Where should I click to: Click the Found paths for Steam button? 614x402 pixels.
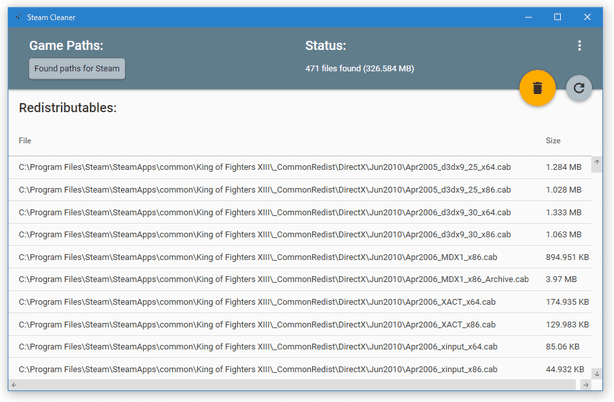77,69
